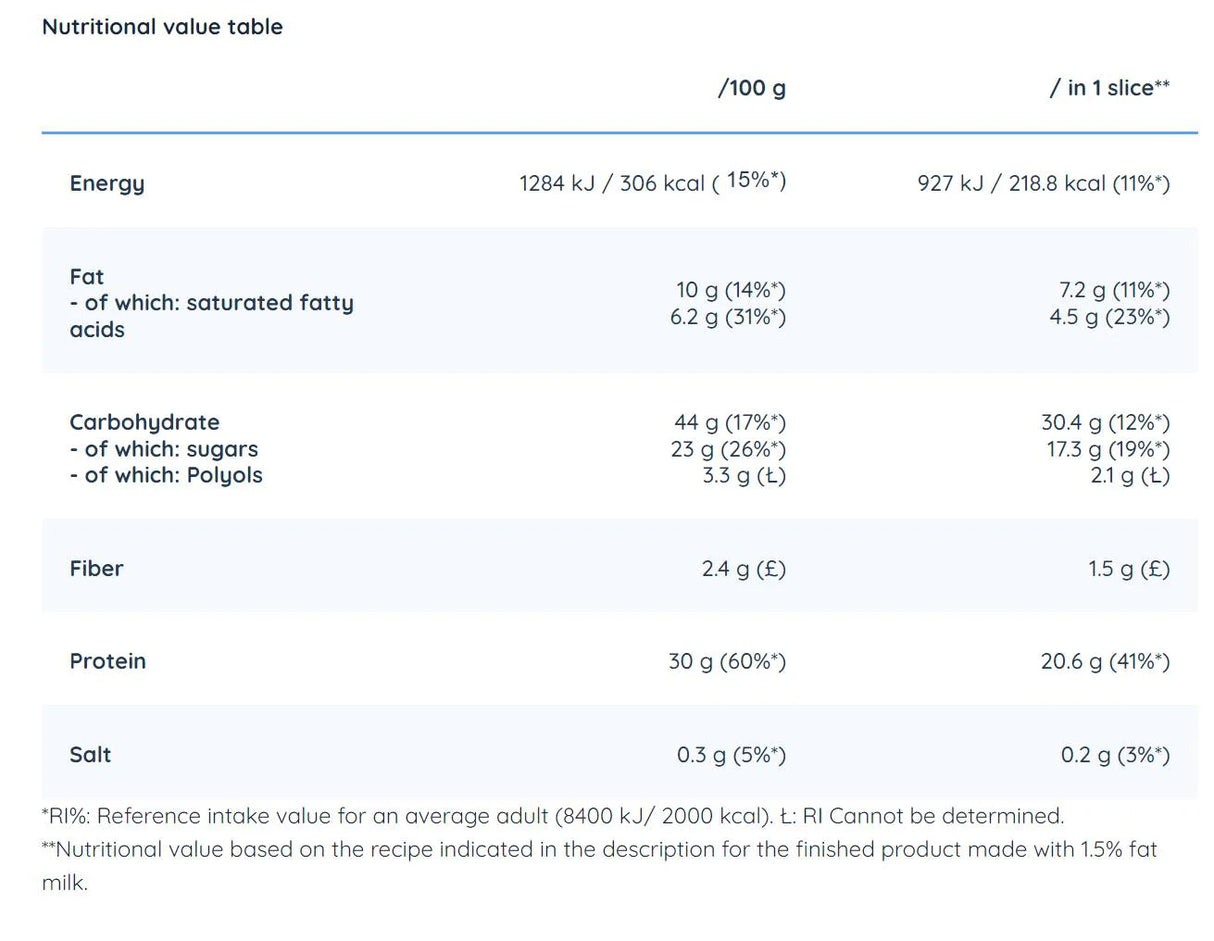
Task: Click the 10 g (14%*) fat value
Action: click(x=730, y=290)
